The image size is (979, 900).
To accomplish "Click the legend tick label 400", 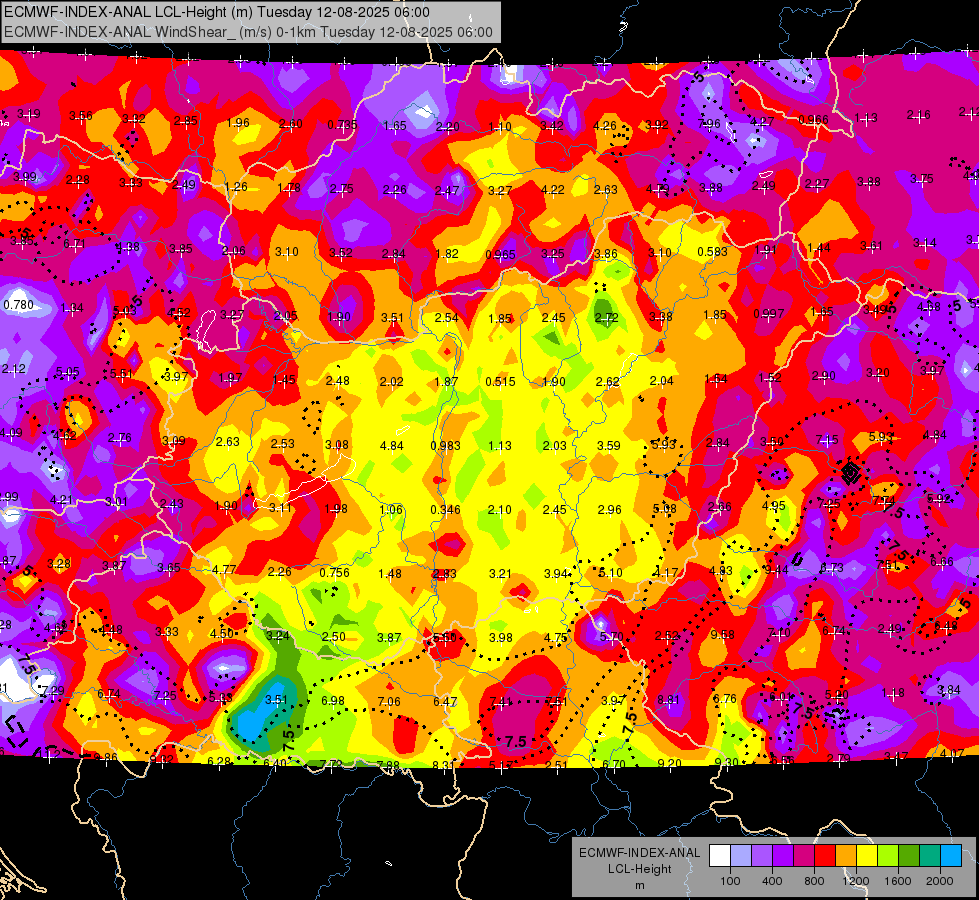I will click(x=772, y=881).
